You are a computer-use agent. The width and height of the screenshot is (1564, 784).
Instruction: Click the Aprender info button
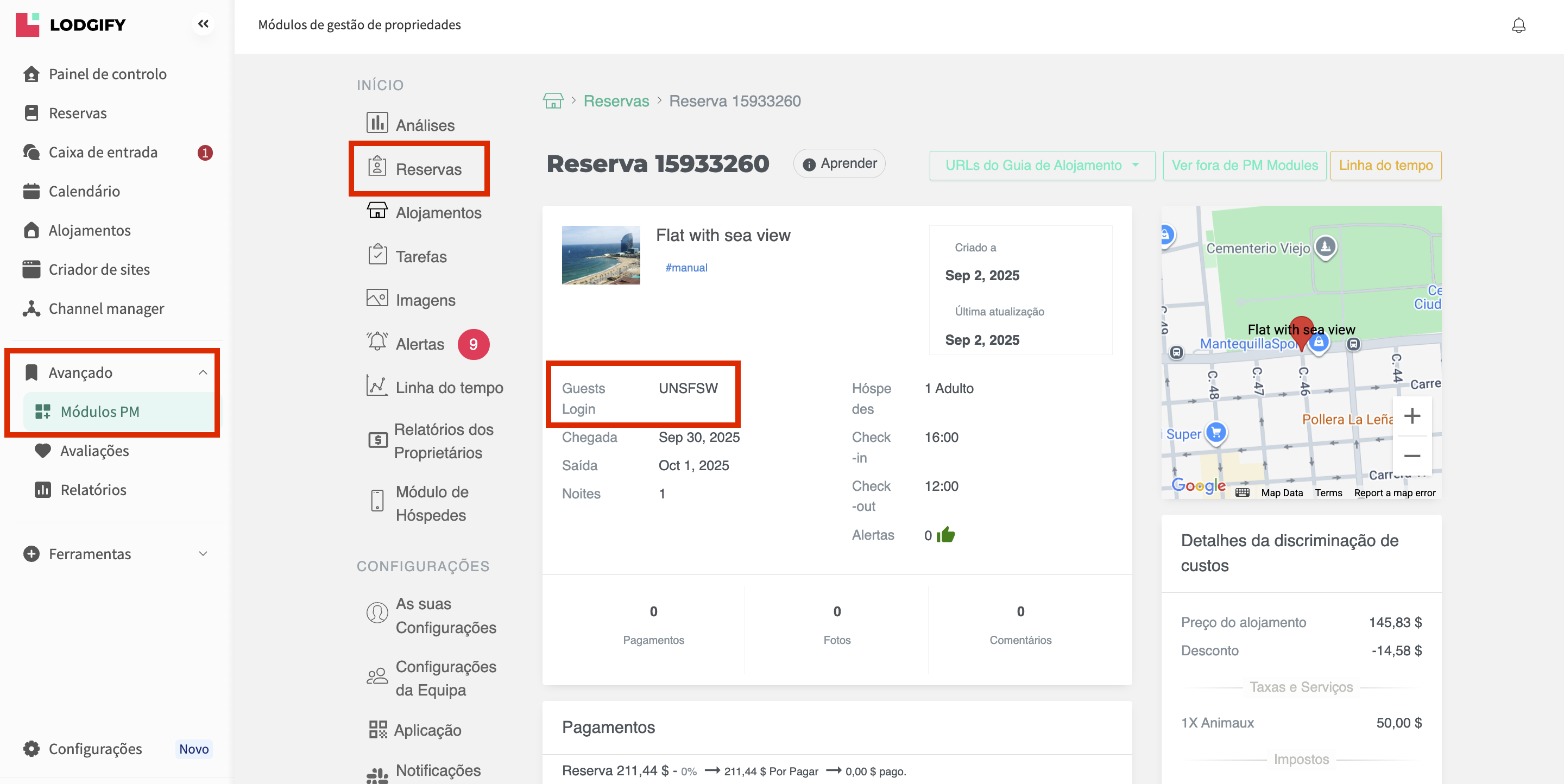839,163
